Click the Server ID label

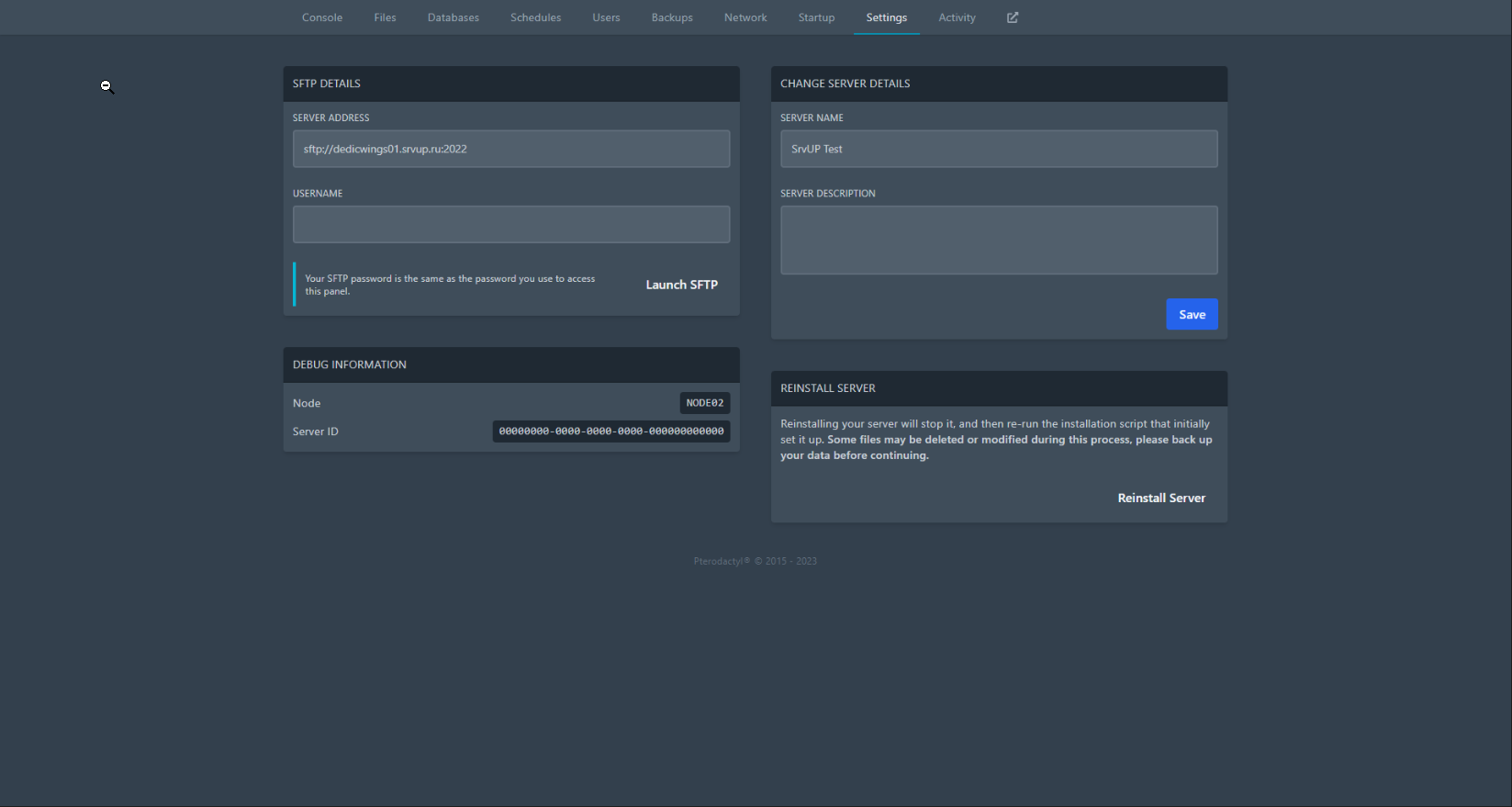tap(316, 432)
